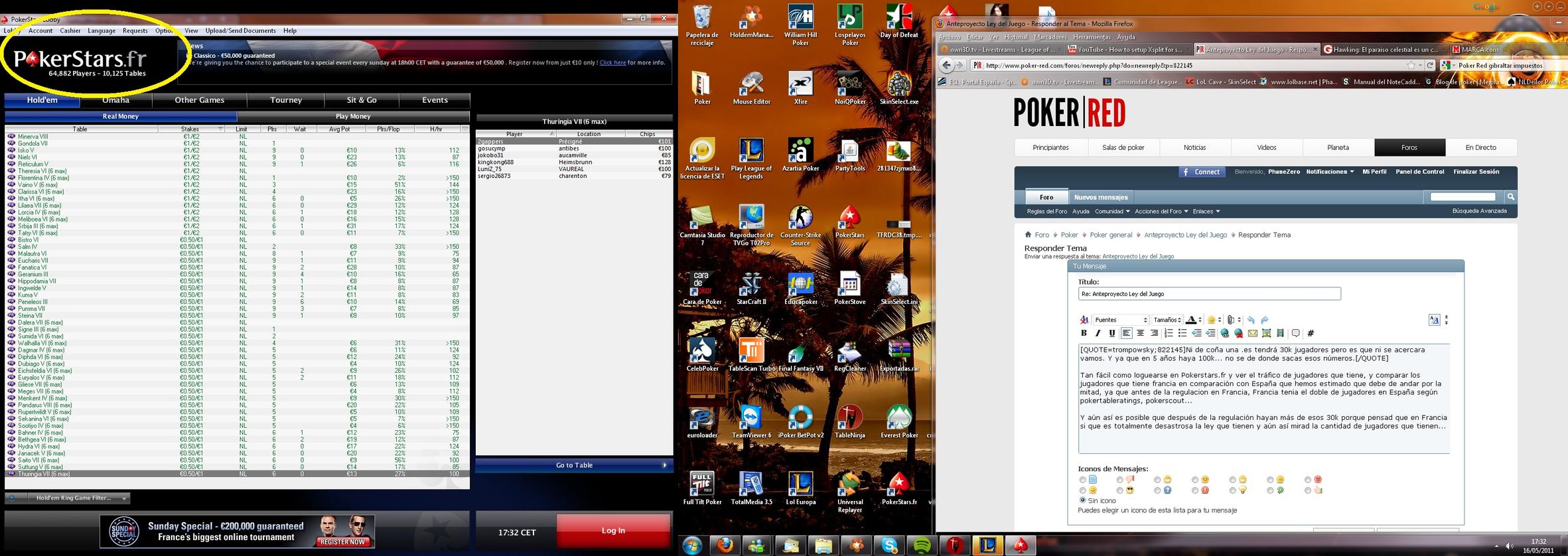Screen dimensions: 1568x556
Task: Switch to League of Legends taskbar button
Action: (x=987, y=545)
